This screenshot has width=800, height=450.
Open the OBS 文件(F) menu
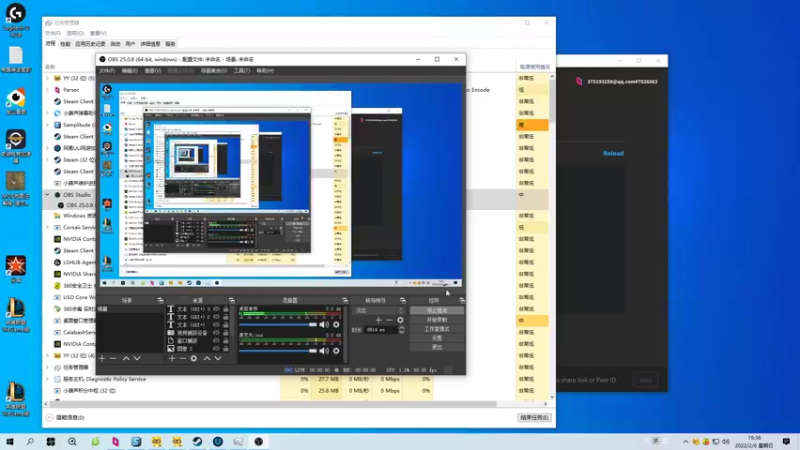click(107, 71)
